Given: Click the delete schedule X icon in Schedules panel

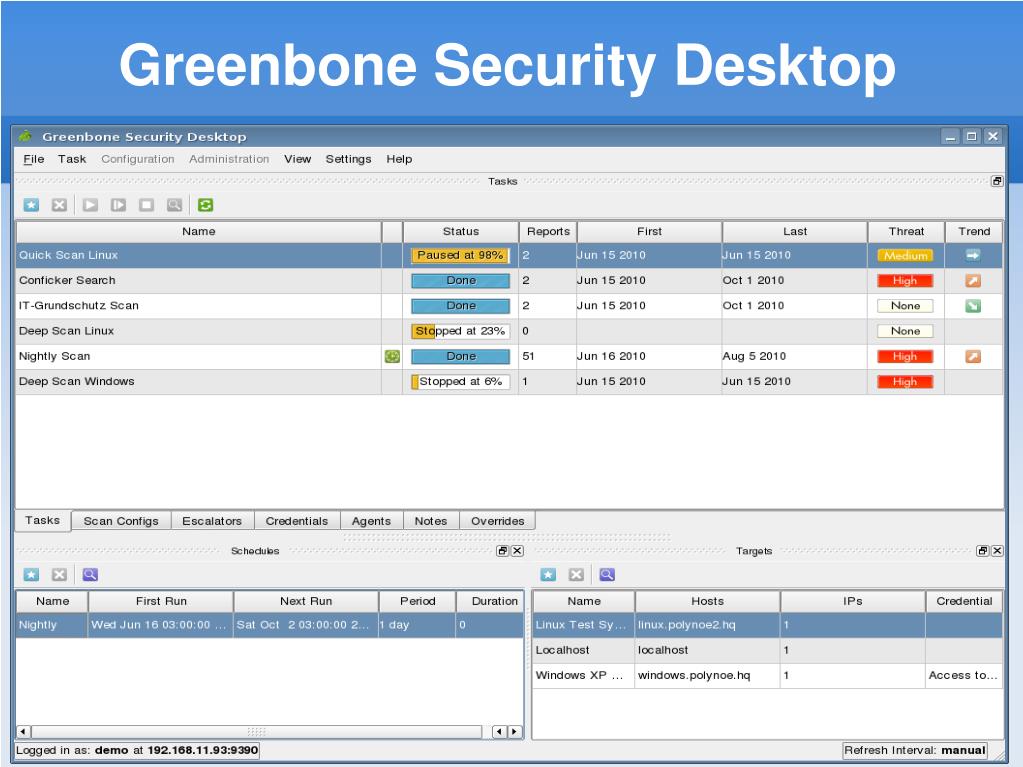Looking at the screenshot, I should point(59,575).
